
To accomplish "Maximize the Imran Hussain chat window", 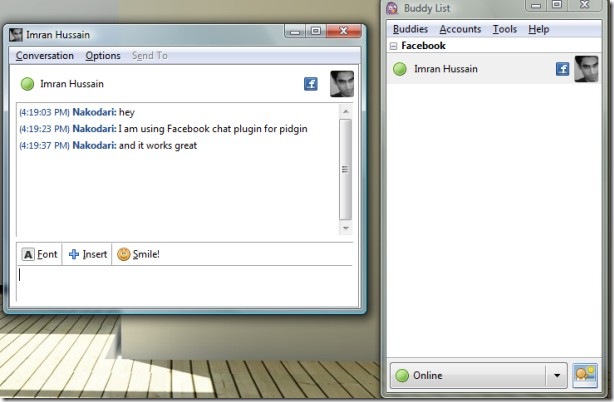I will click(316, 31).
